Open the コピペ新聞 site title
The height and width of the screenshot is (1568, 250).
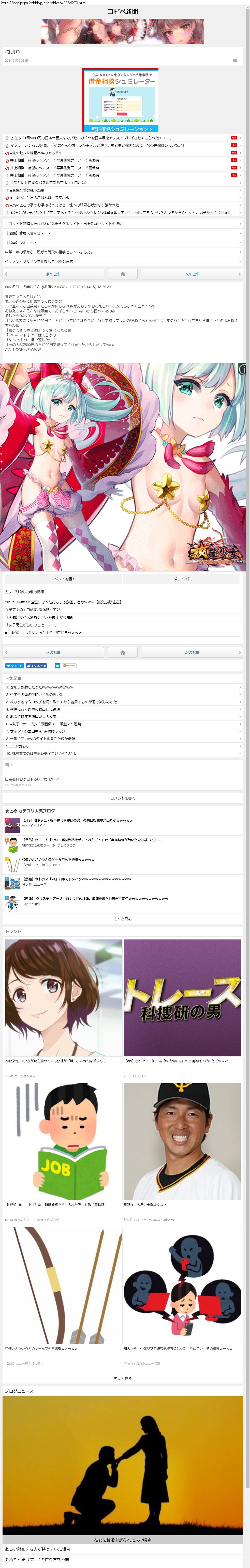point(123,12)
